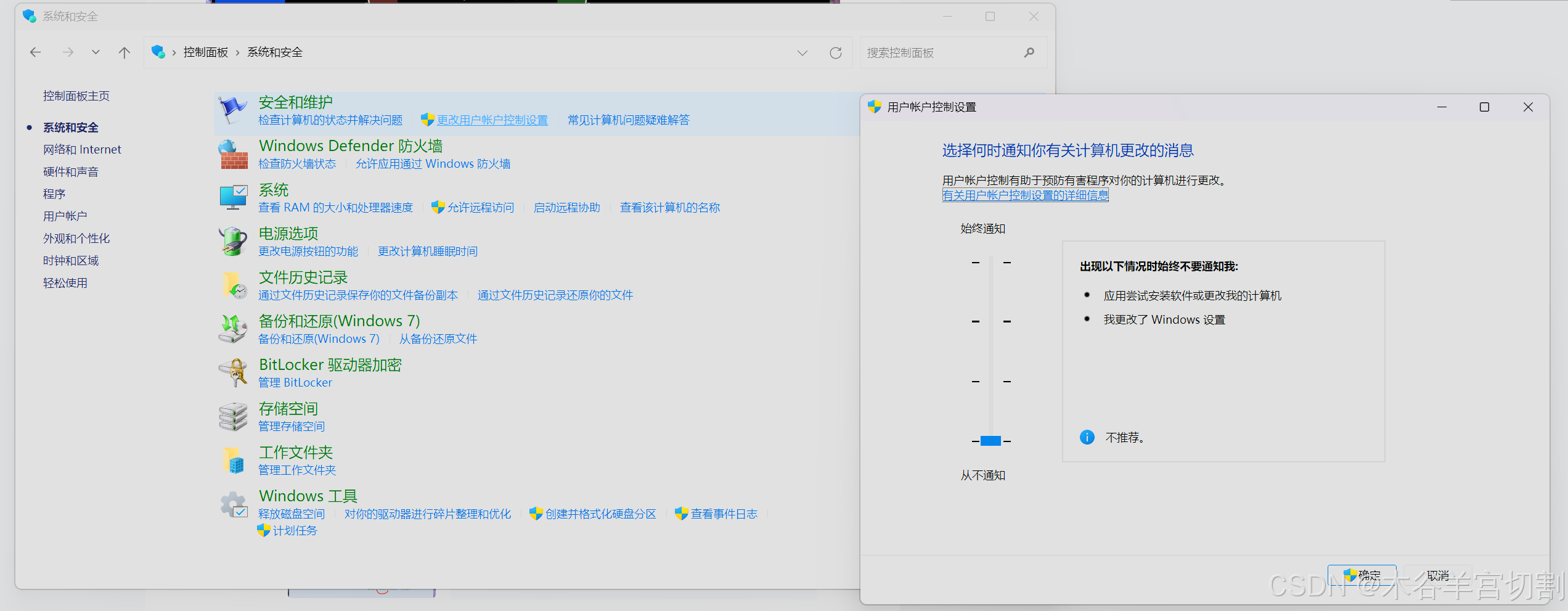This screenshot has width=1568, height=611.
Task: Set UAC slider to top 始终通知 notch
Action: (x=991, y=263)
